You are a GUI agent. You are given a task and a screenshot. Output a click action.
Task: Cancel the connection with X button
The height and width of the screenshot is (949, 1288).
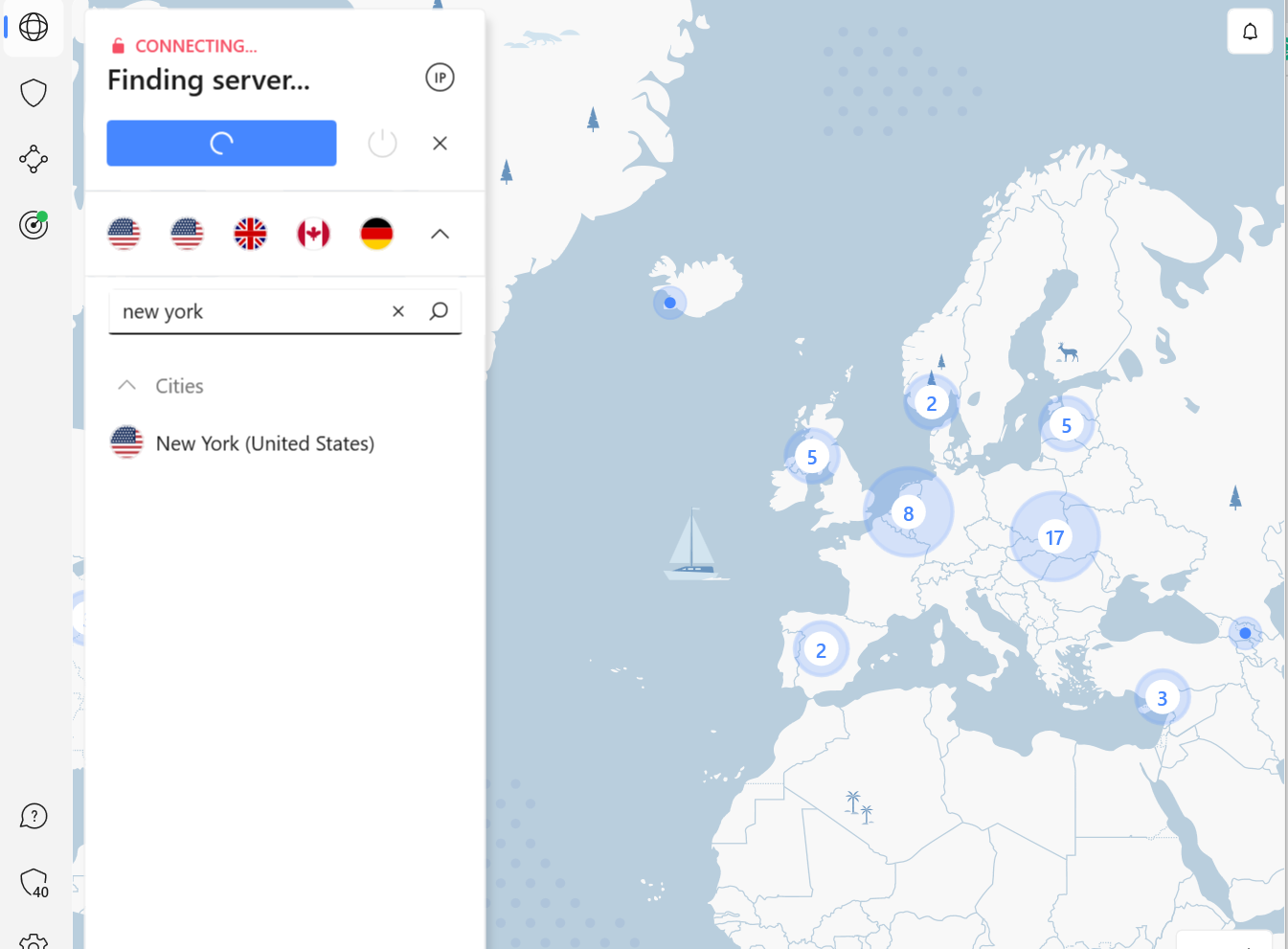pyautogui.click(x=440, y=144)
